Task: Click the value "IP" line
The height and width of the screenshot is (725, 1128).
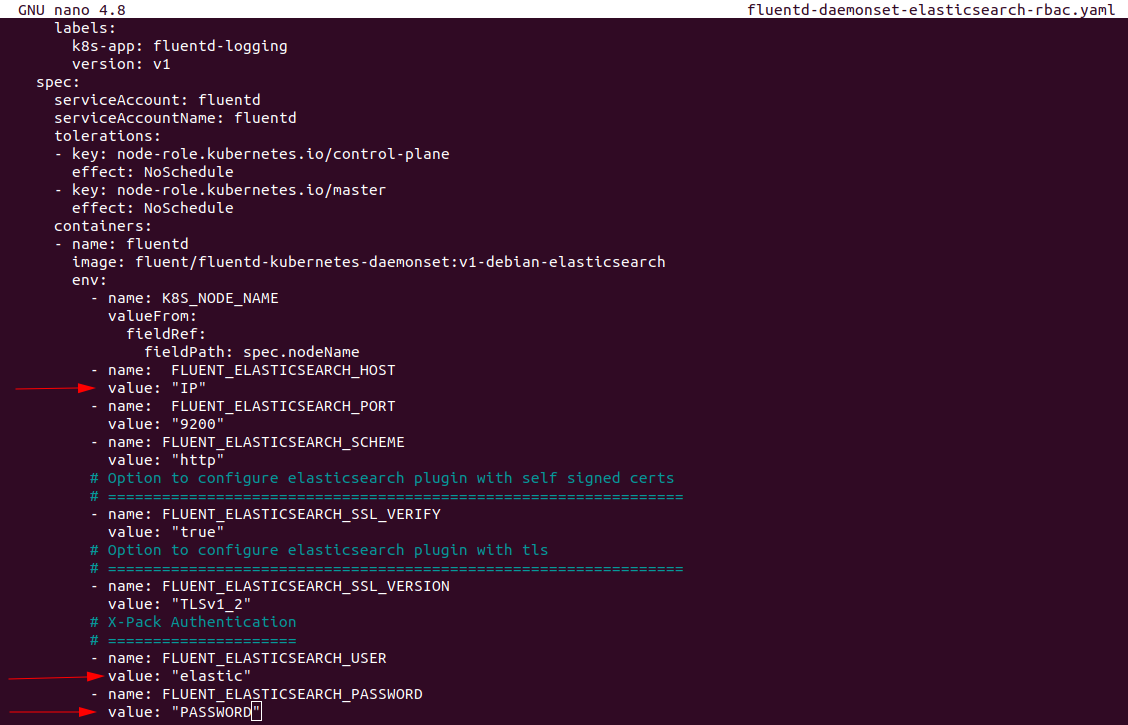Action: point(157,388)
